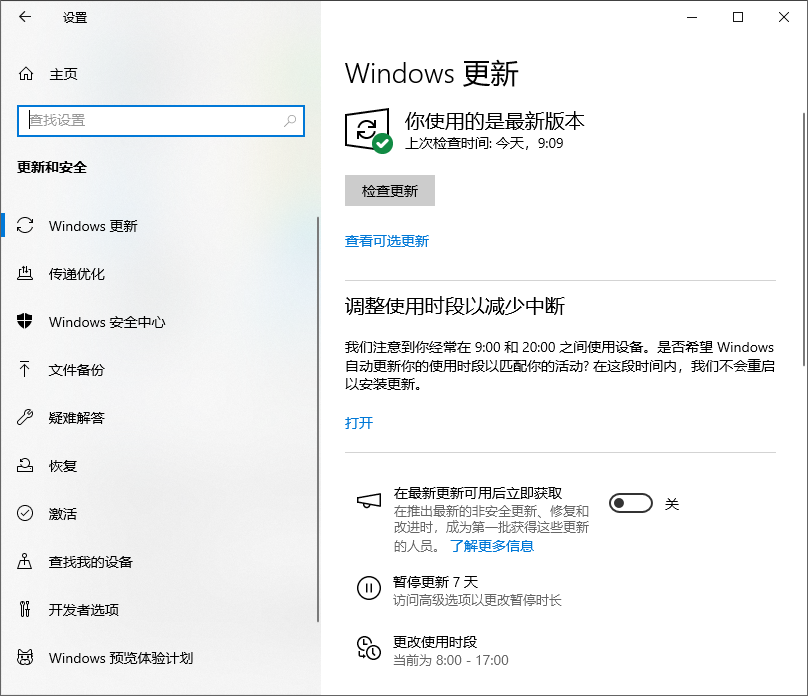Click the pause updates icon
The image size is (808, 696).
[369, 588]
